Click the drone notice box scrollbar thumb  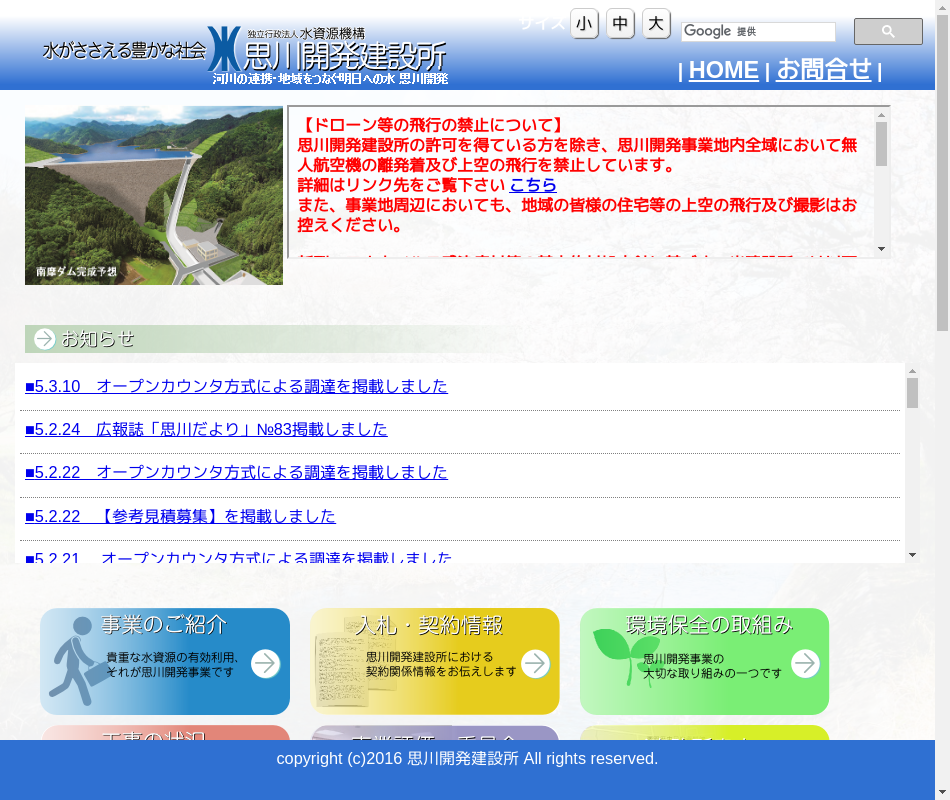pyautogui.click(x=882, y=144)
